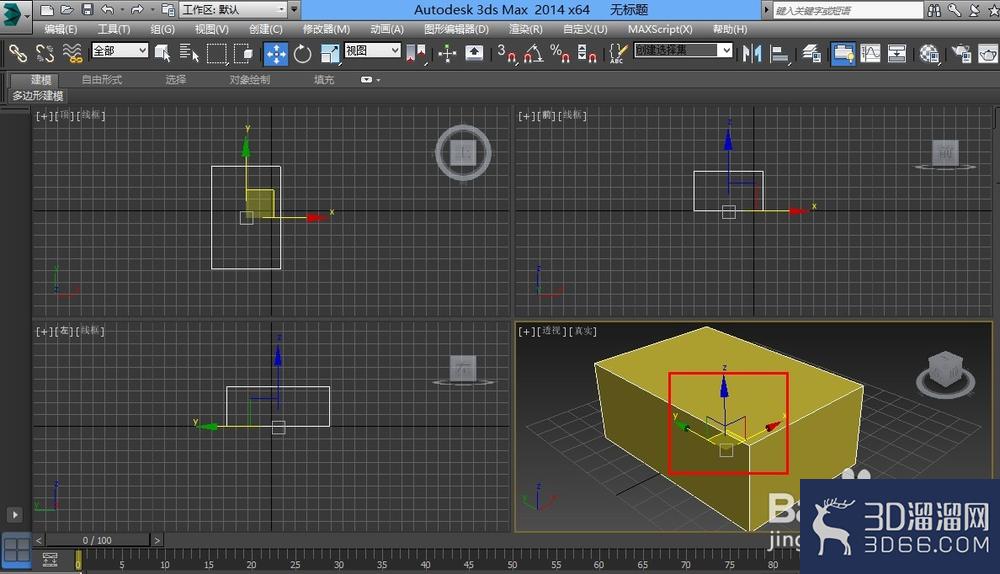The width and height of the screenshot is (1000, 574).
Task: Undo the last action with the Undo arrow
Action: pos(108,10)
